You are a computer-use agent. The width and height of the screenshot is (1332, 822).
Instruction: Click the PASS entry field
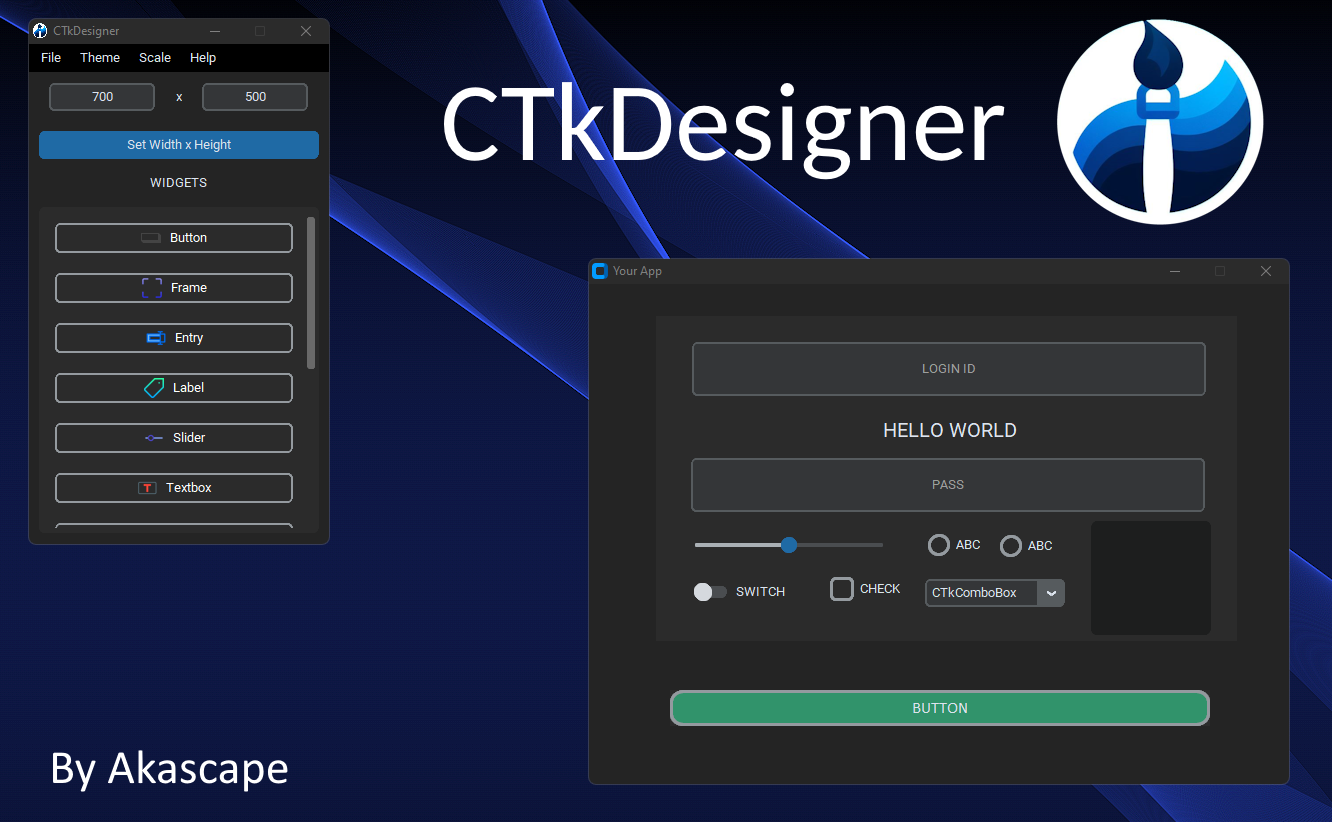tap(948, 485)
